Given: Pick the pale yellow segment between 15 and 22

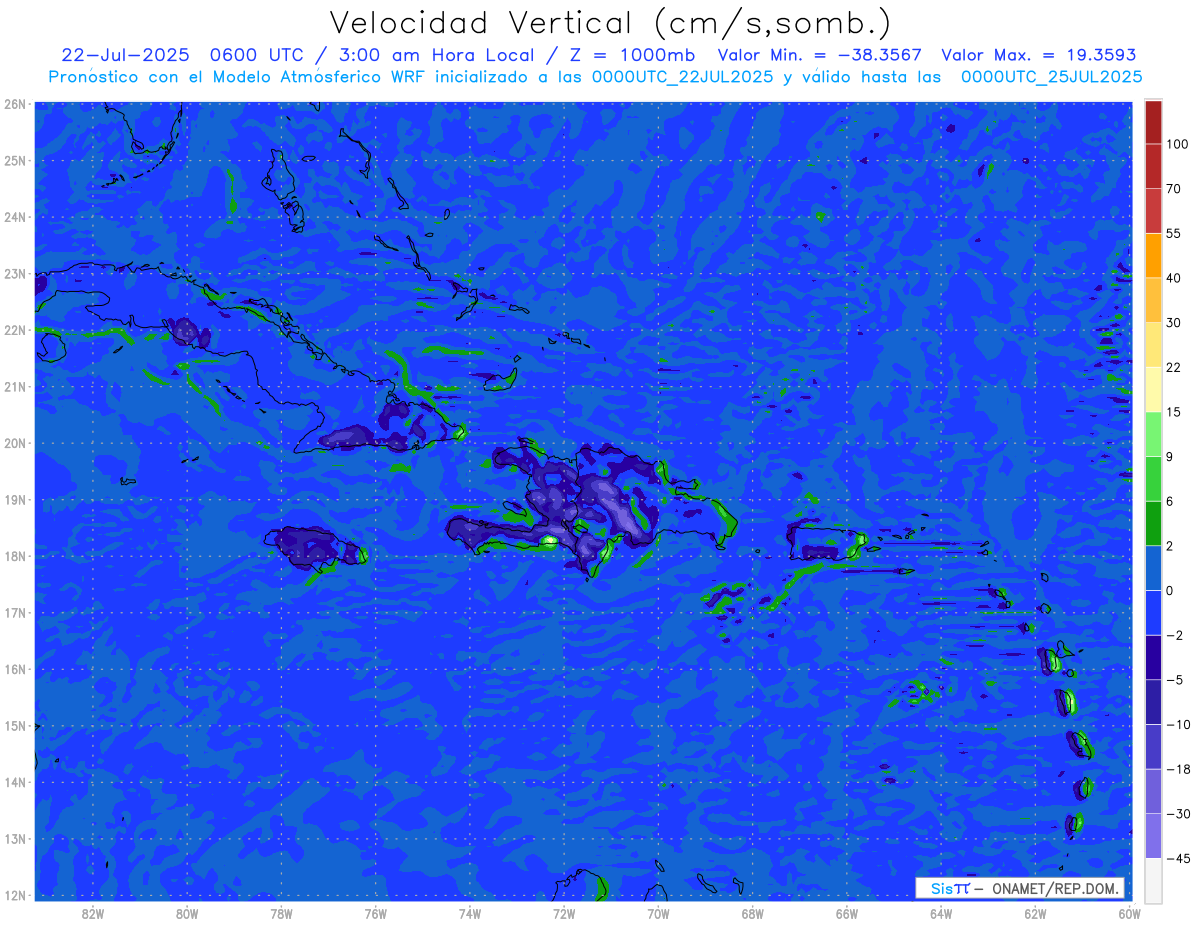Looking at the screenshot, I should click(1153, 389).
